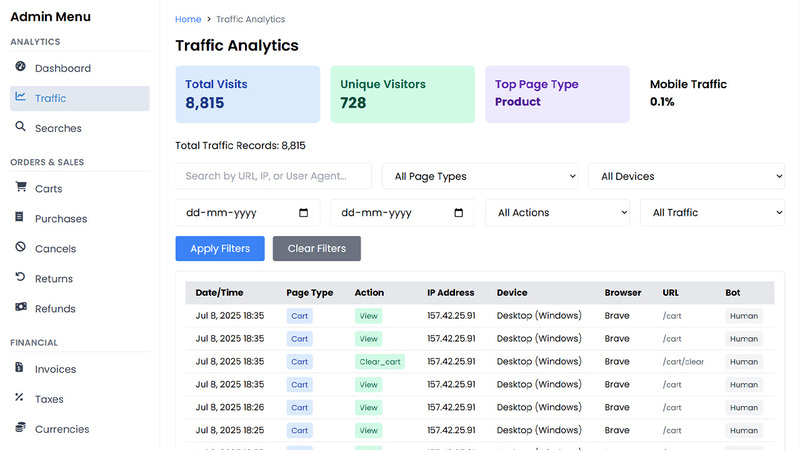Image resolution: width=800 pixels, height=450 pixels.
Task: Click the Currencies coins icon
Action: click(20, 427)
